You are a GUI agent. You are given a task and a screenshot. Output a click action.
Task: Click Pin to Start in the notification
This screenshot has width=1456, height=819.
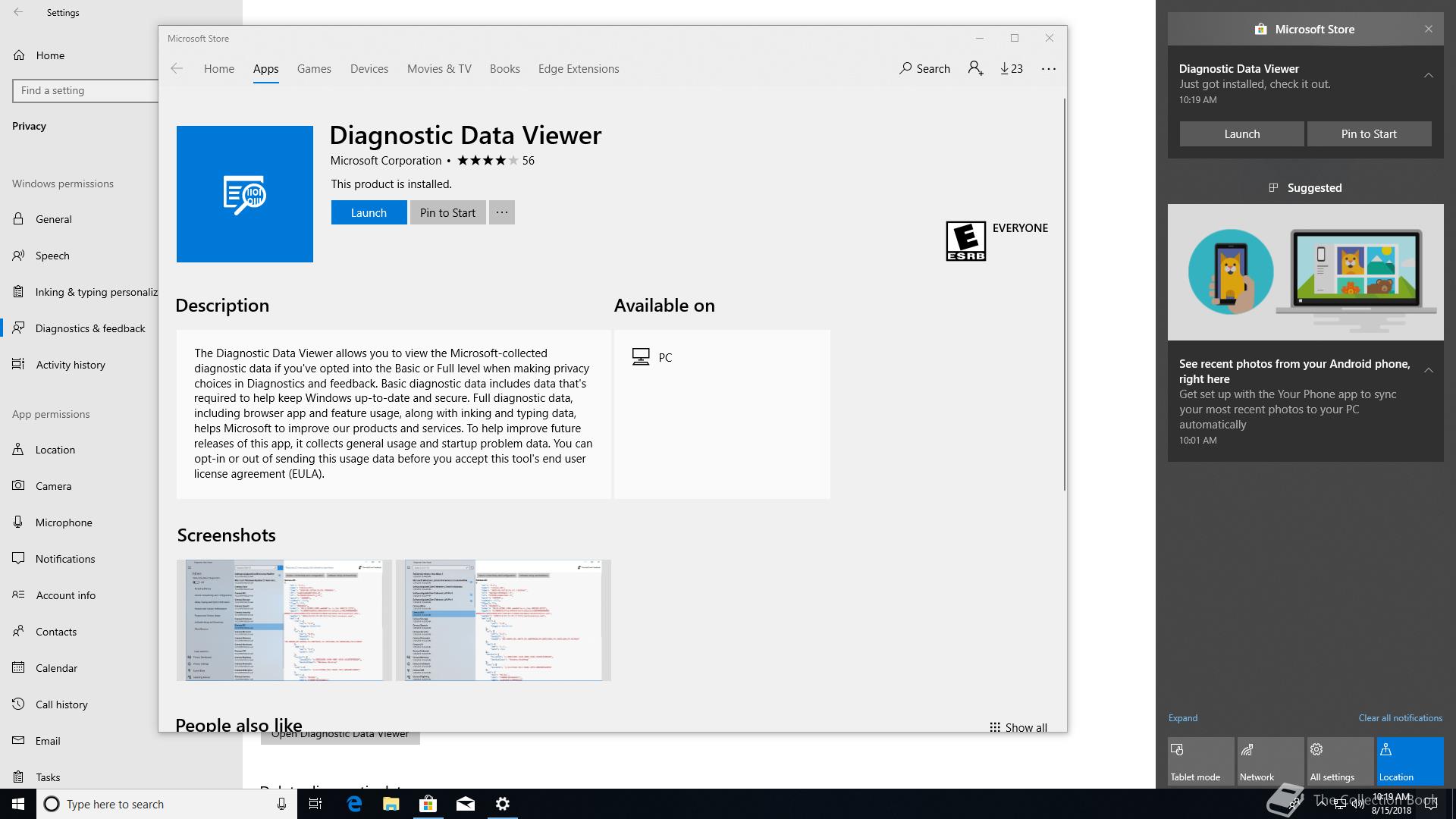point(1369,133)
